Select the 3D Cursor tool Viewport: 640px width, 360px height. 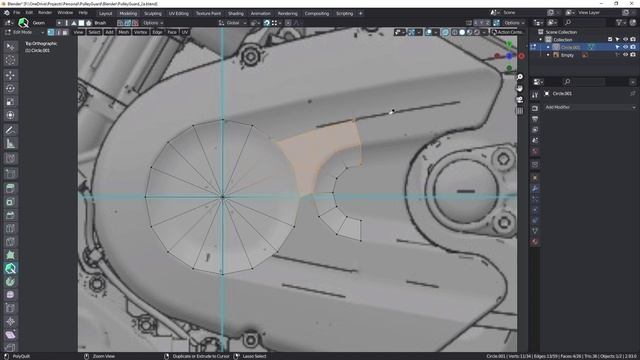(x=10, y=60)
